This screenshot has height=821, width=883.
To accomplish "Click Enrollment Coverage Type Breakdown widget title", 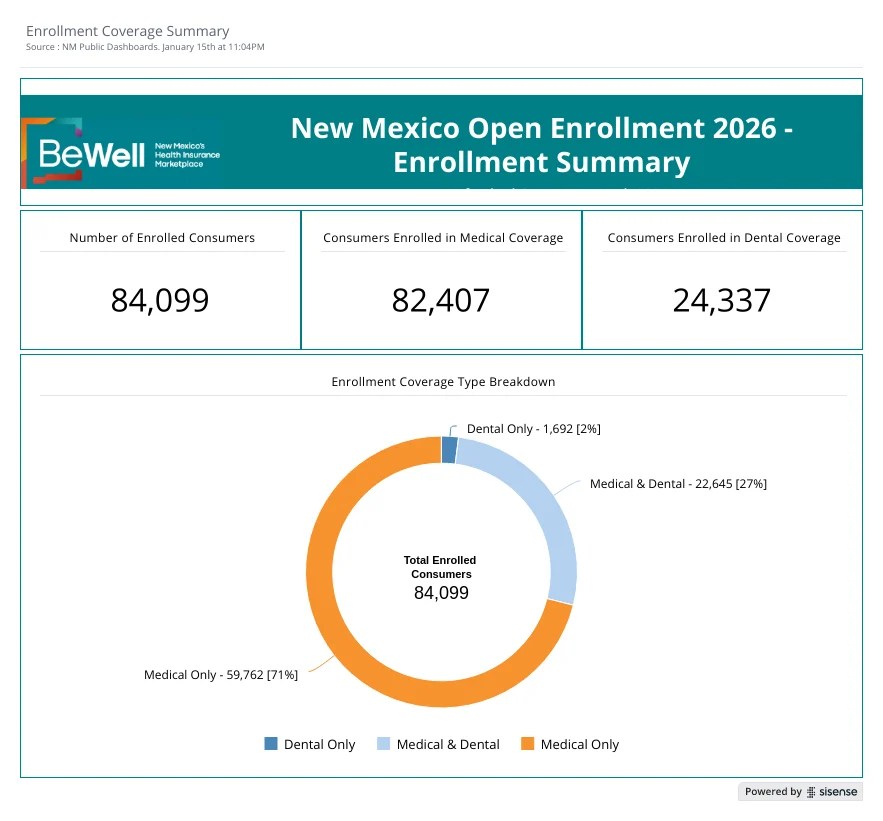I will (x=443, y=382).
